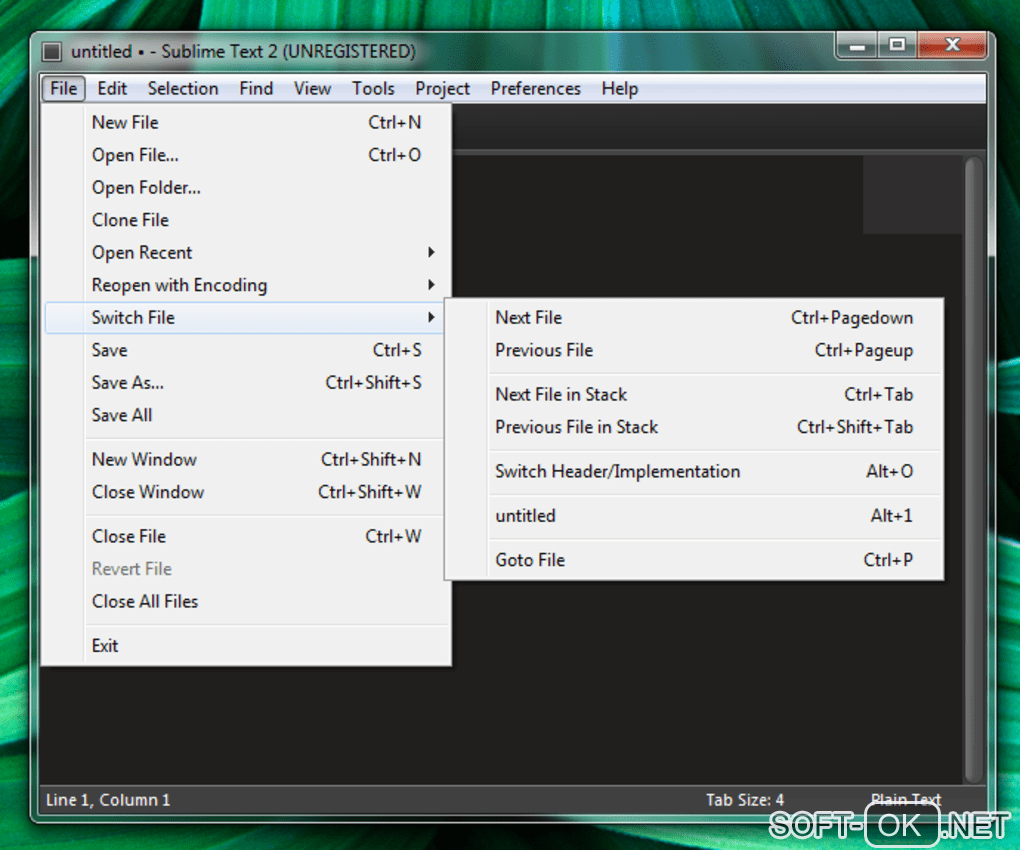Open the Edit menu
This screenshot has height=850, width=1020.
(x=112, y=88)
